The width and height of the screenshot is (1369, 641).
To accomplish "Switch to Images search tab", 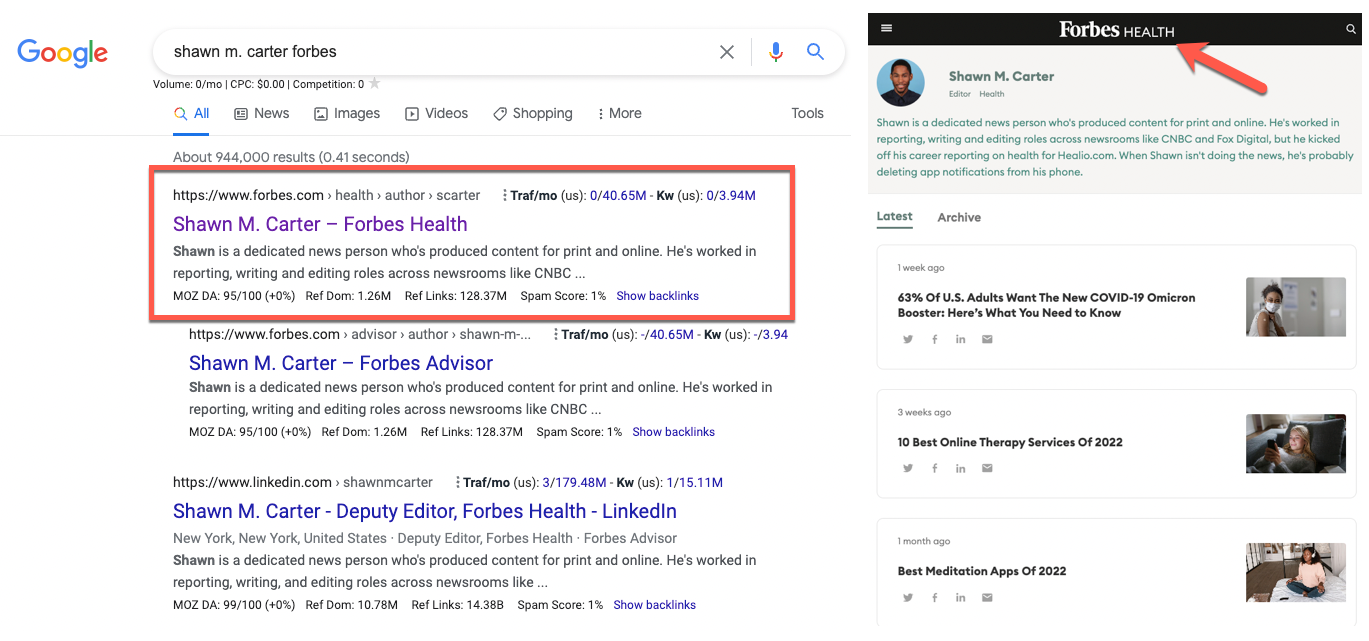I will 347,114.
